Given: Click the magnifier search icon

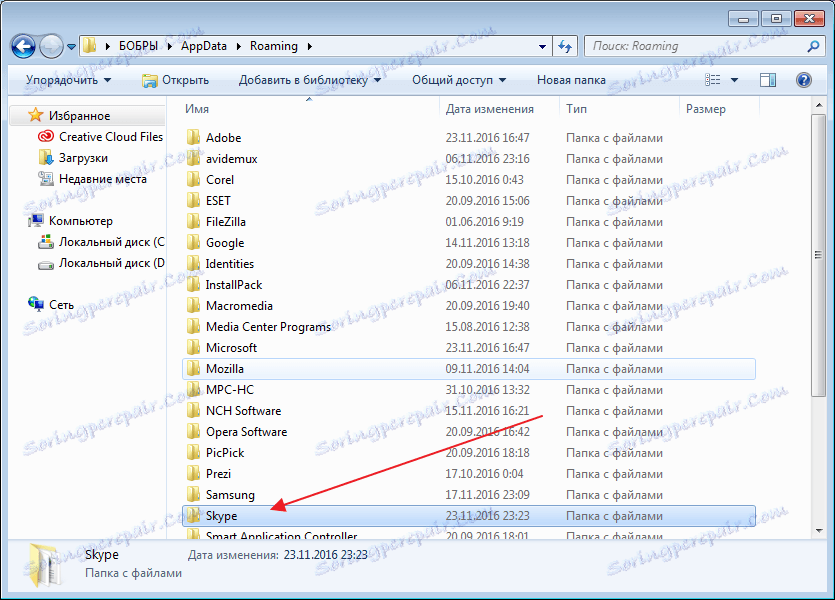Looking at the screenshot, I should tap(813, 46).
